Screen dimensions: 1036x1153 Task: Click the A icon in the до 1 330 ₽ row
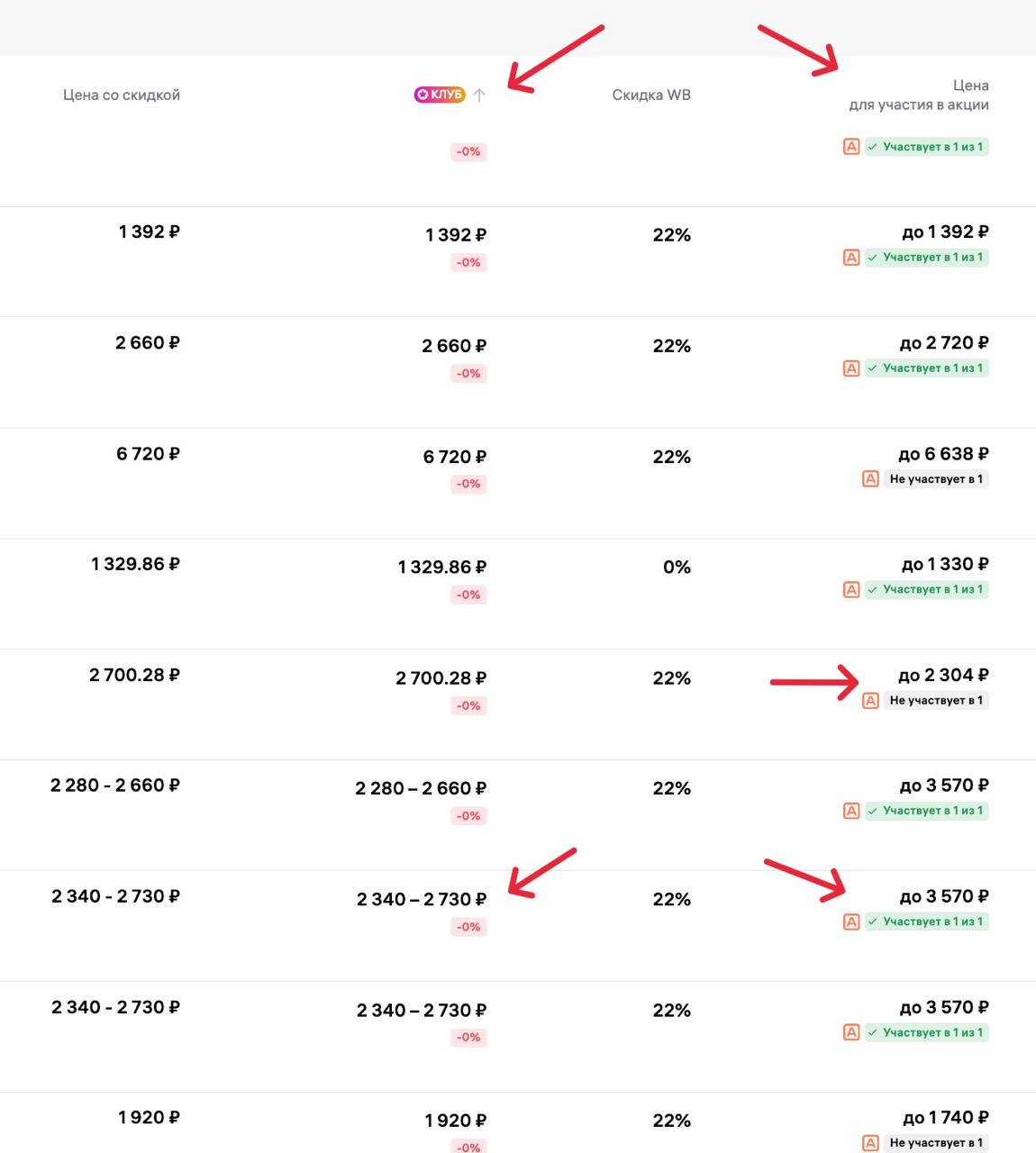click(x=851, y=590)
